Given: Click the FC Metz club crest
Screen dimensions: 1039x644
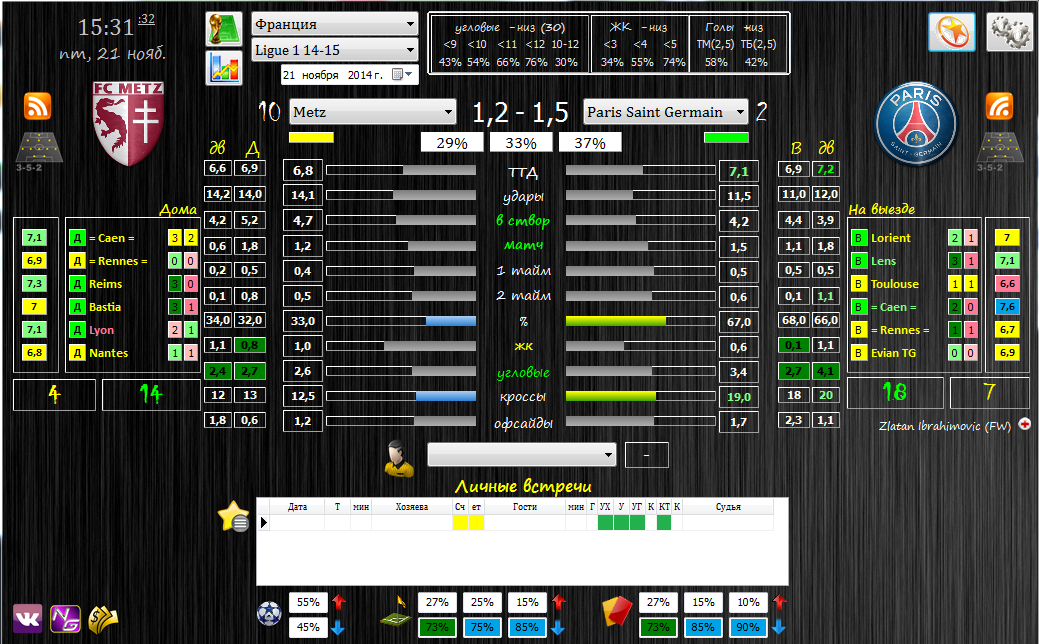Looking at the screenshot, I should click(x=128, y=124).
